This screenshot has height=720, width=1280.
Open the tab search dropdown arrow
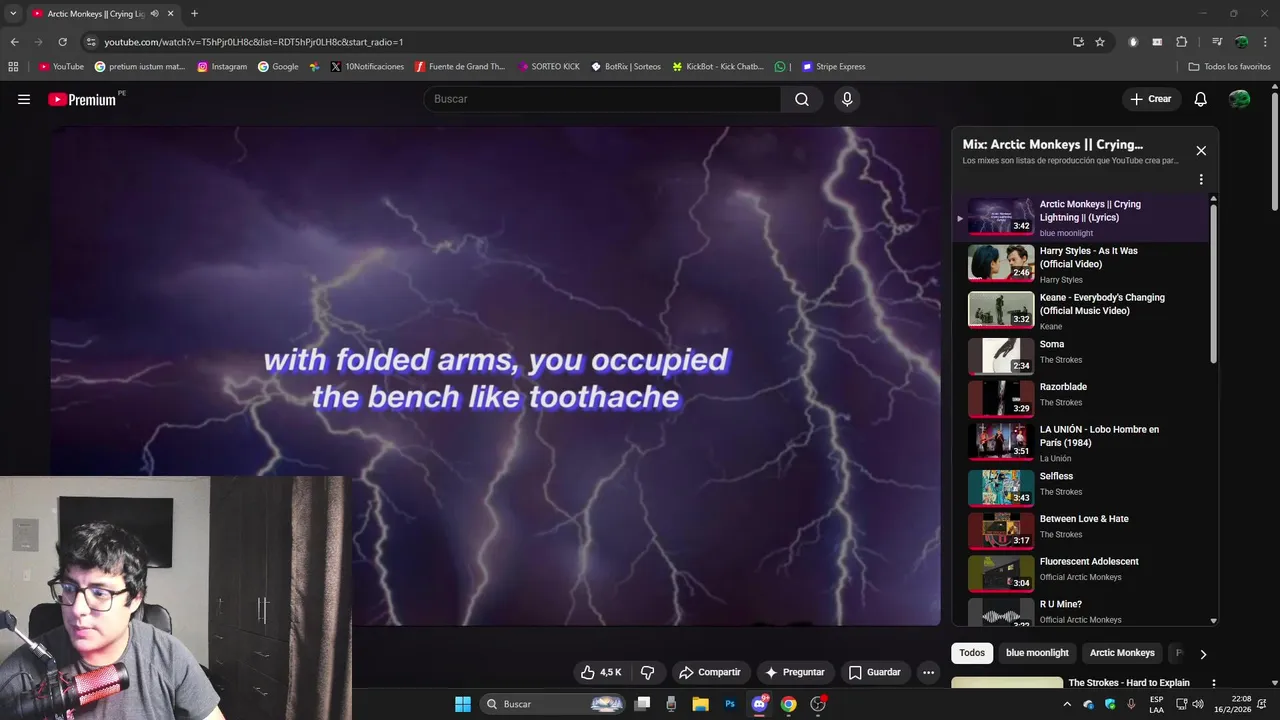[x=13, y=14]
